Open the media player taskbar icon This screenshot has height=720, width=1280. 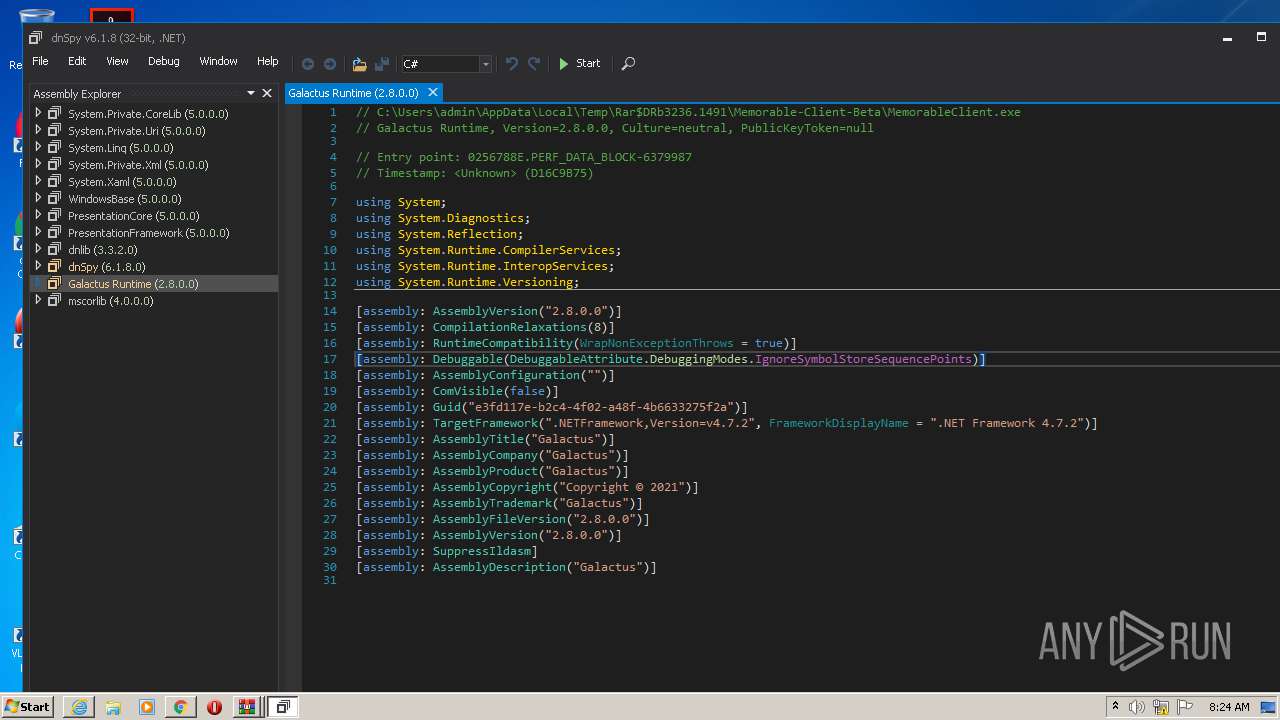147,707
